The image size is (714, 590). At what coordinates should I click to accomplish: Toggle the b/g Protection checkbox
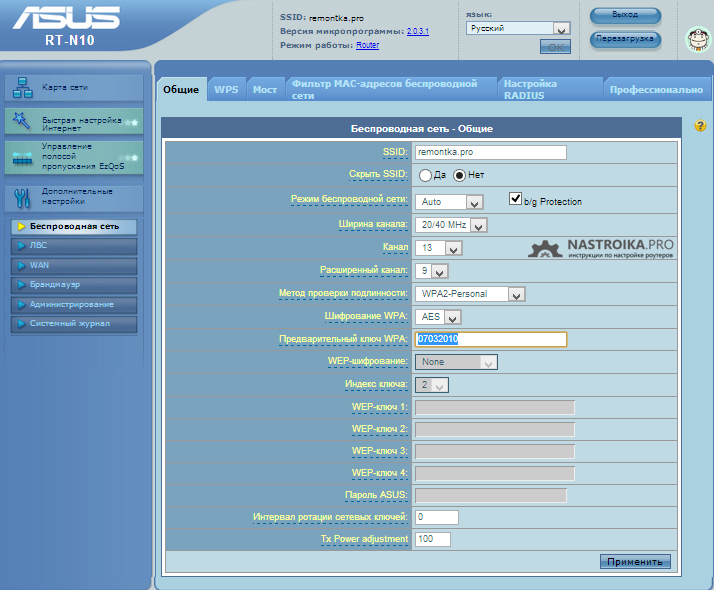(515, 198)
